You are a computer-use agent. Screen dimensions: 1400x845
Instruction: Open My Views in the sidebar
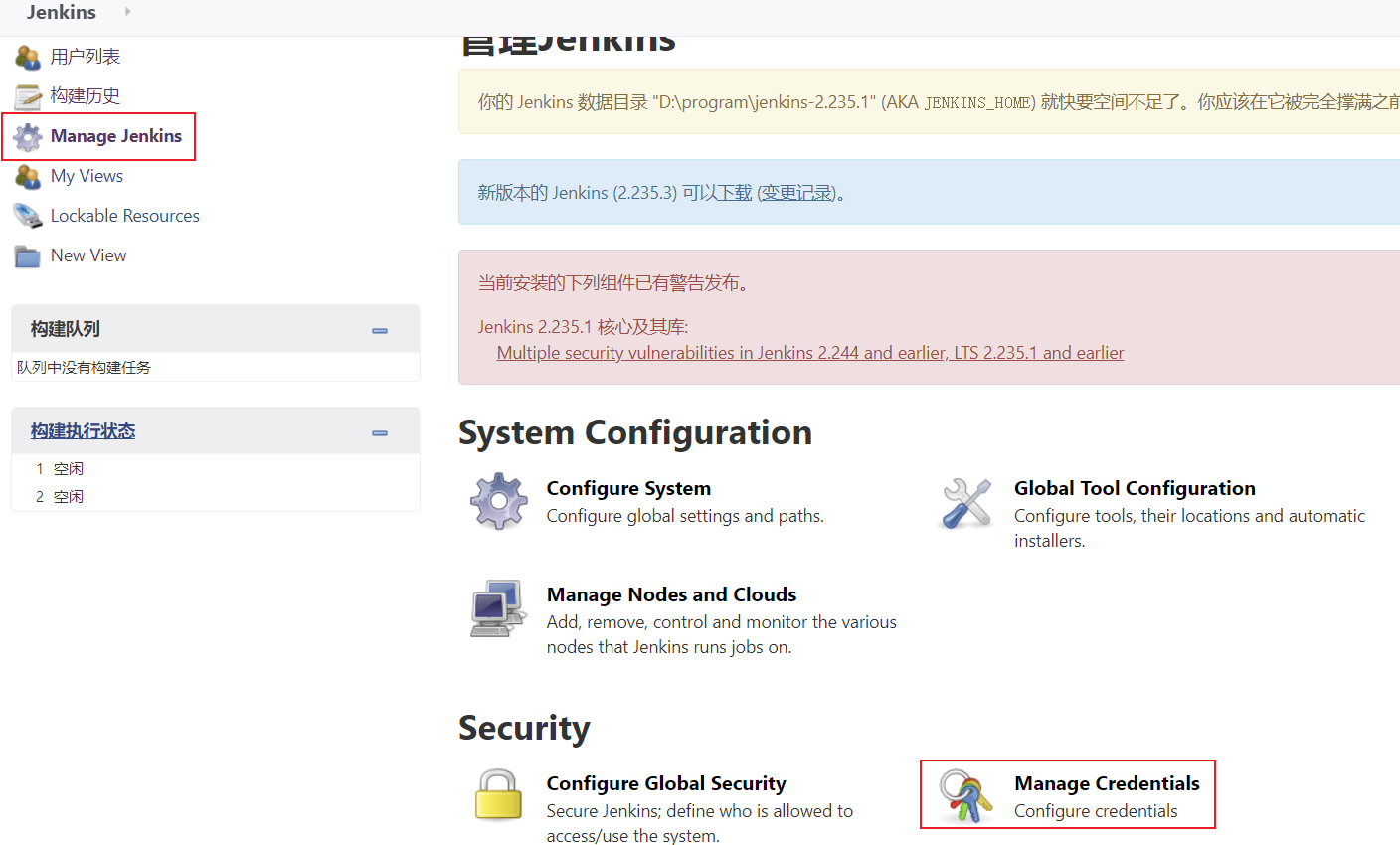(87, 176)
